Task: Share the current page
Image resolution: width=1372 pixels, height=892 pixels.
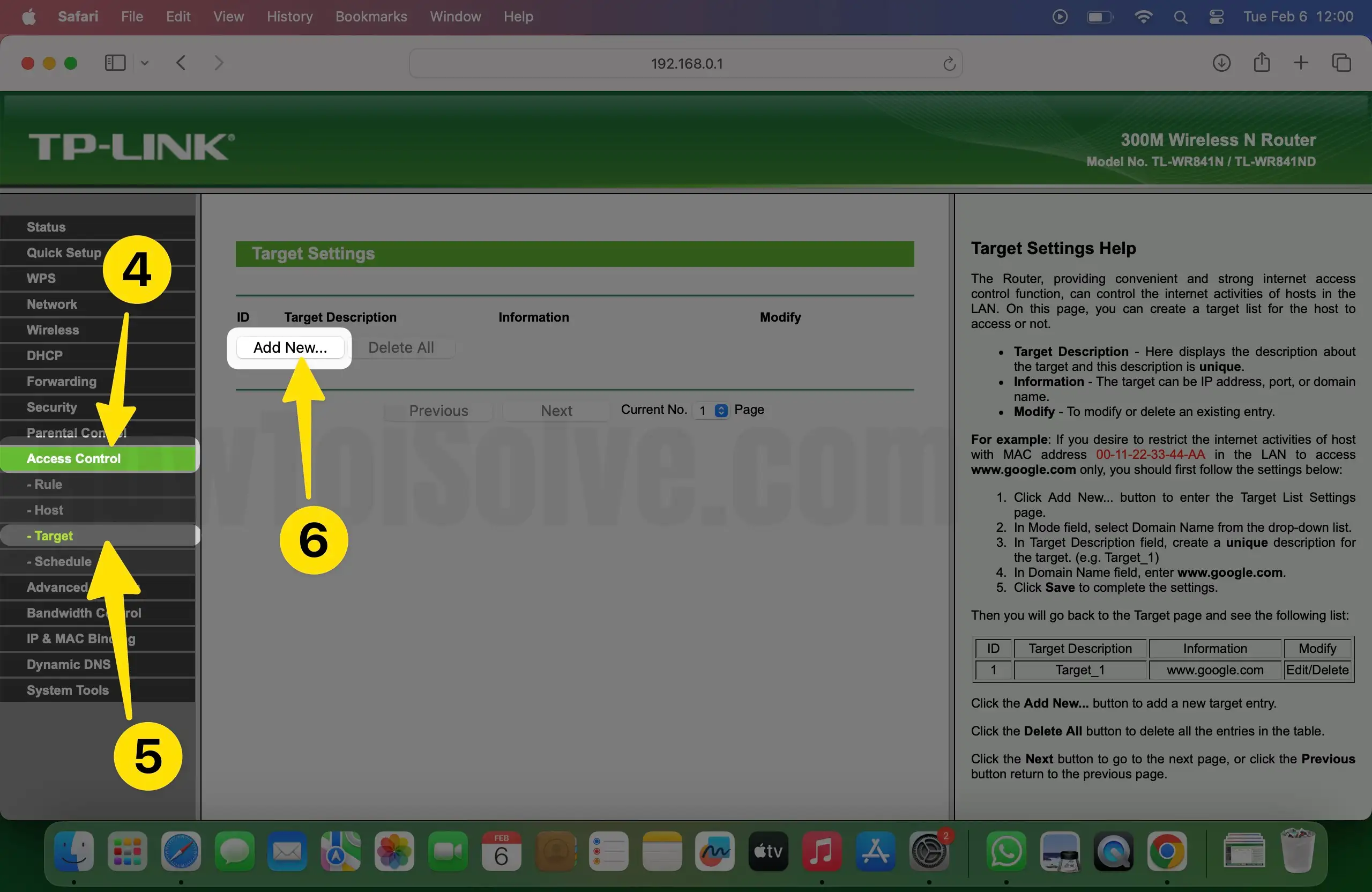Action: click(x=1261, y=63)
